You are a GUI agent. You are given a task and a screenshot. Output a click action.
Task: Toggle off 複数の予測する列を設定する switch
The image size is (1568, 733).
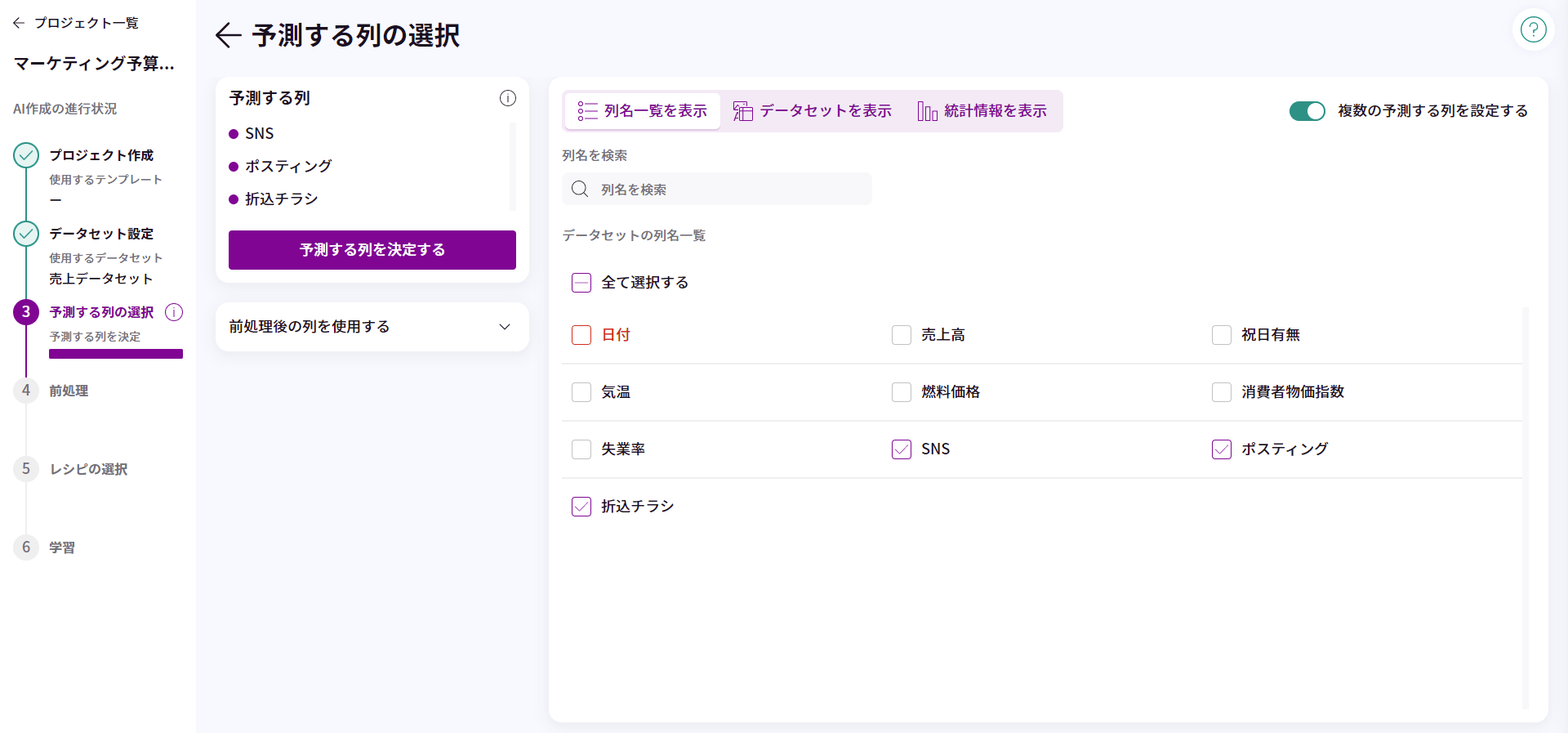click(x=1307, y=111)
